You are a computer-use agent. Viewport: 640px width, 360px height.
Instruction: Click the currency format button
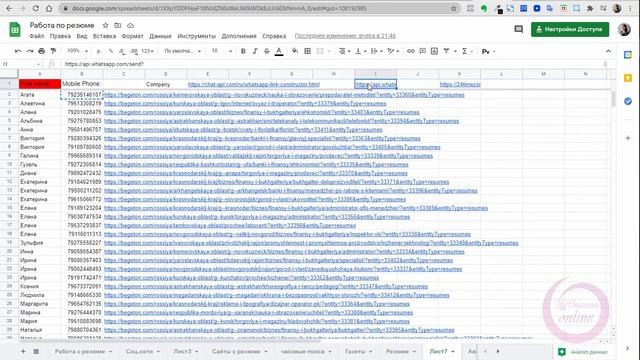click(99, 51)
